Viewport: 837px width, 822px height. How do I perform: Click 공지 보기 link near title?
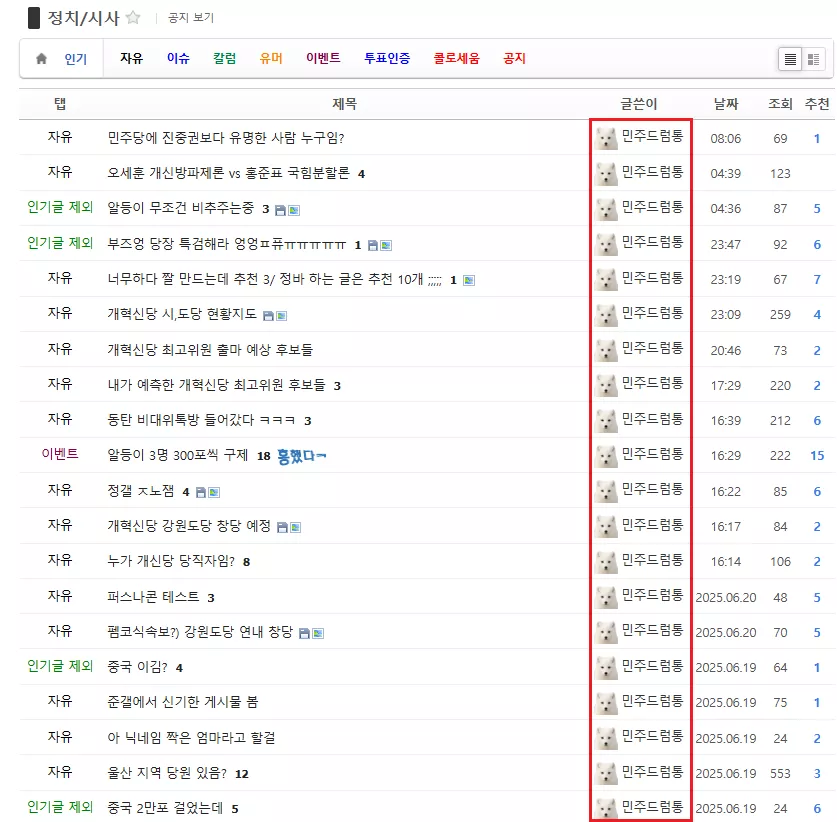coord(191,18)
